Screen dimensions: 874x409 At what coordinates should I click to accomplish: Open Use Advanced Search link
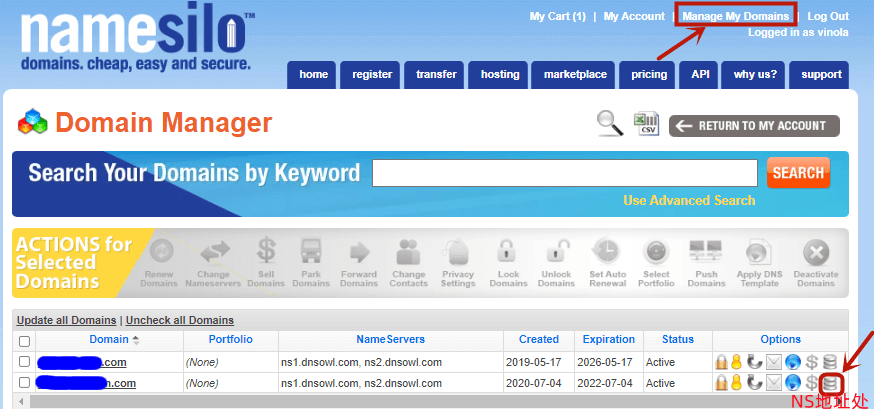pyautogui.click(x=689, y=200)
